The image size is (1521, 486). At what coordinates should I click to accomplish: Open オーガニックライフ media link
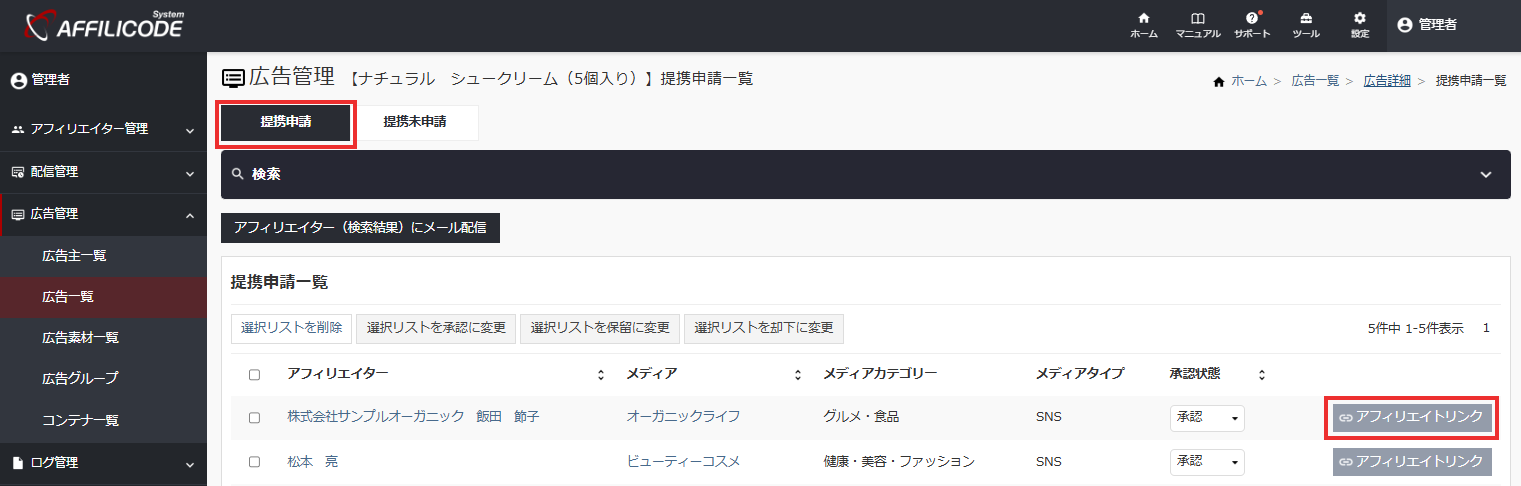click(683, 417)
